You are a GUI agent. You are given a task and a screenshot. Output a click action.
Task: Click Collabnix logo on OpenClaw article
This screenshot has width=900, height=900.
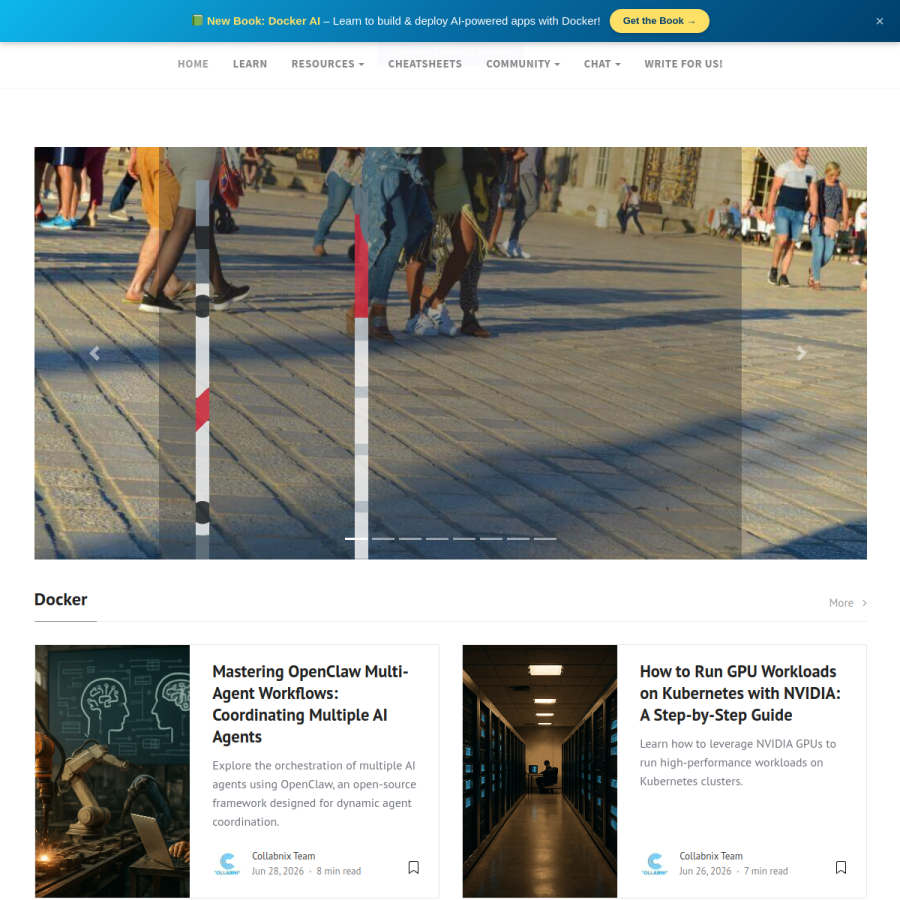coord(227,864)
